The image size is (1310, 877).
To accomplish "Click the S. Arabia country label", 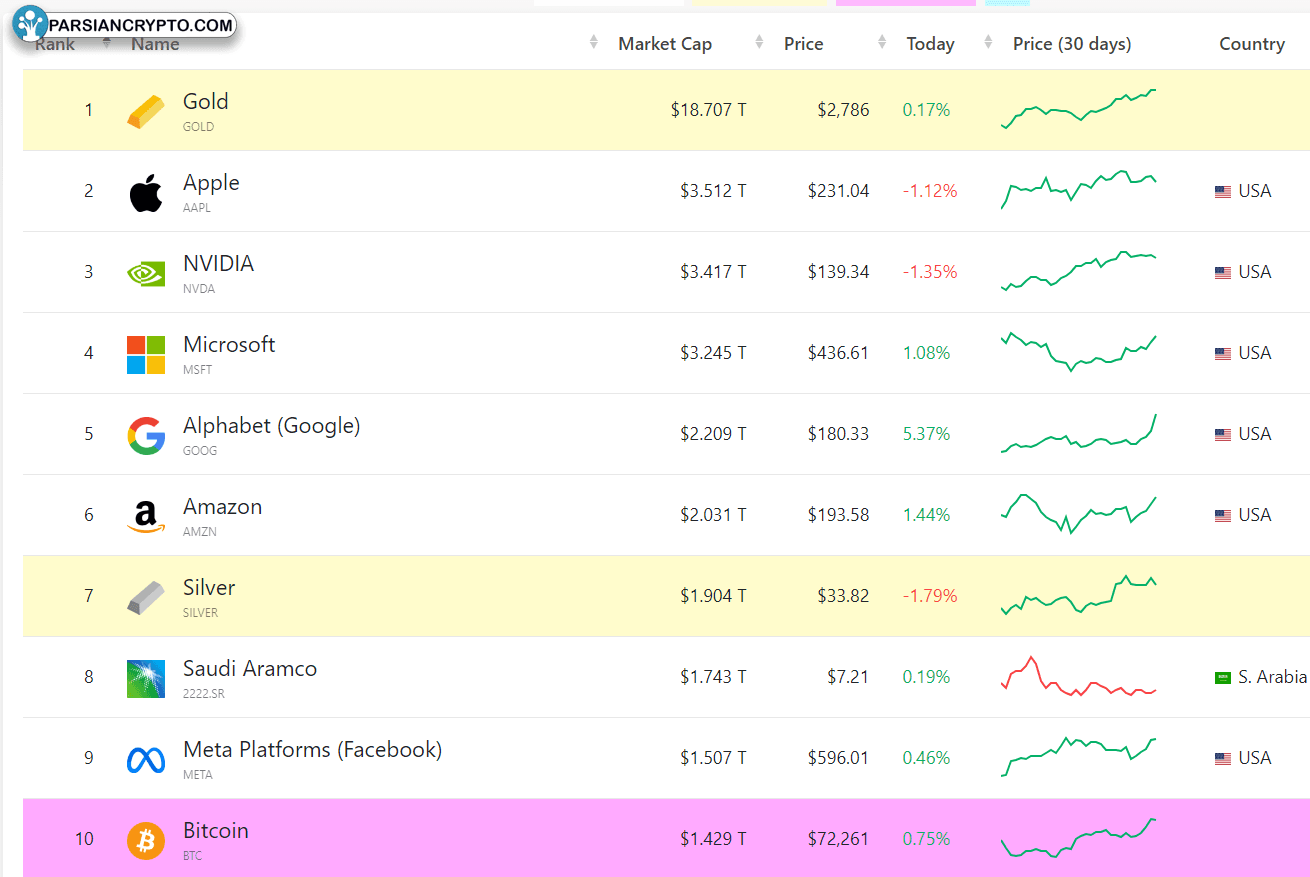I will (1272, 677).
